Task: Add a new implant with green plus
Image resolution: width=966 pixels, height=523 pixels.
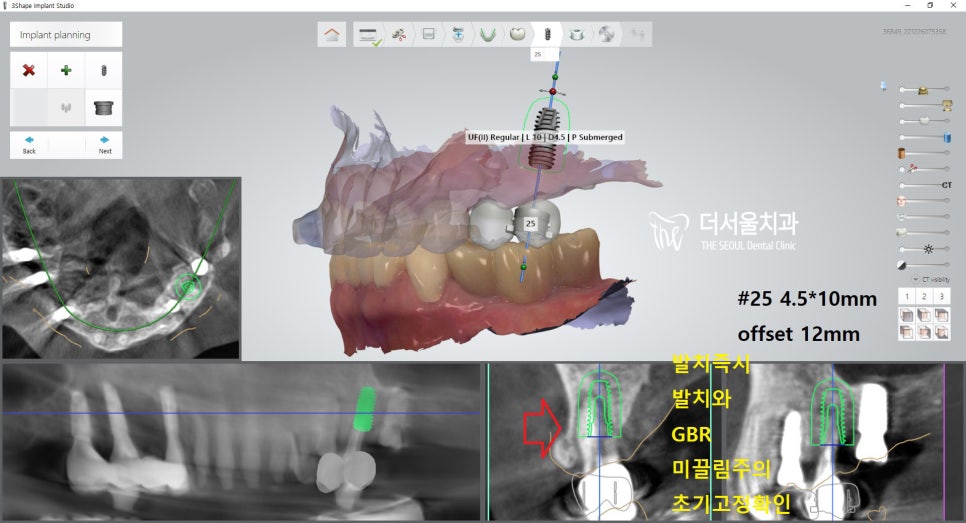Action: (66, 70)
